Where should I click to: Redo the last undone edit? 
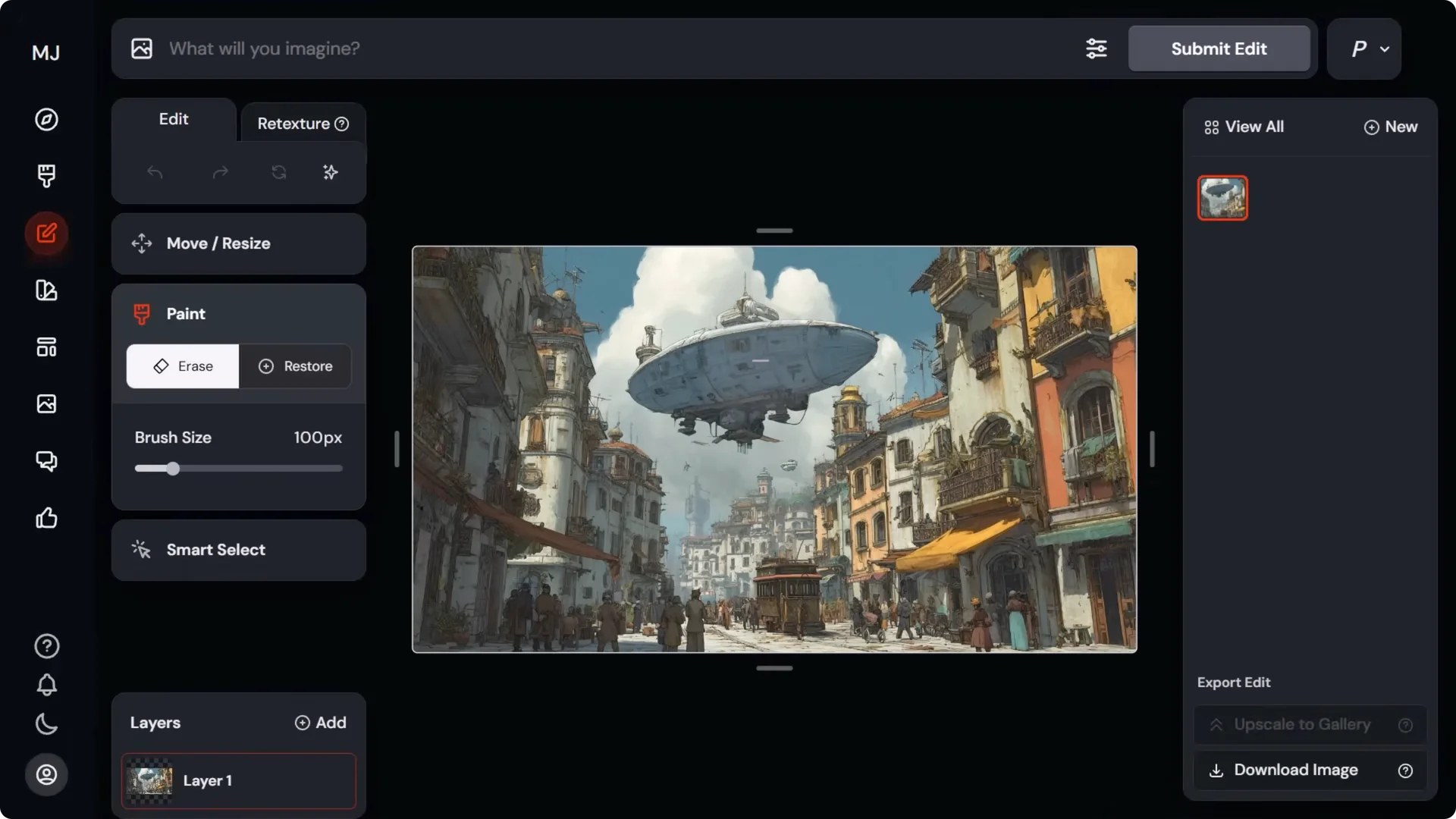coord(219,172)
